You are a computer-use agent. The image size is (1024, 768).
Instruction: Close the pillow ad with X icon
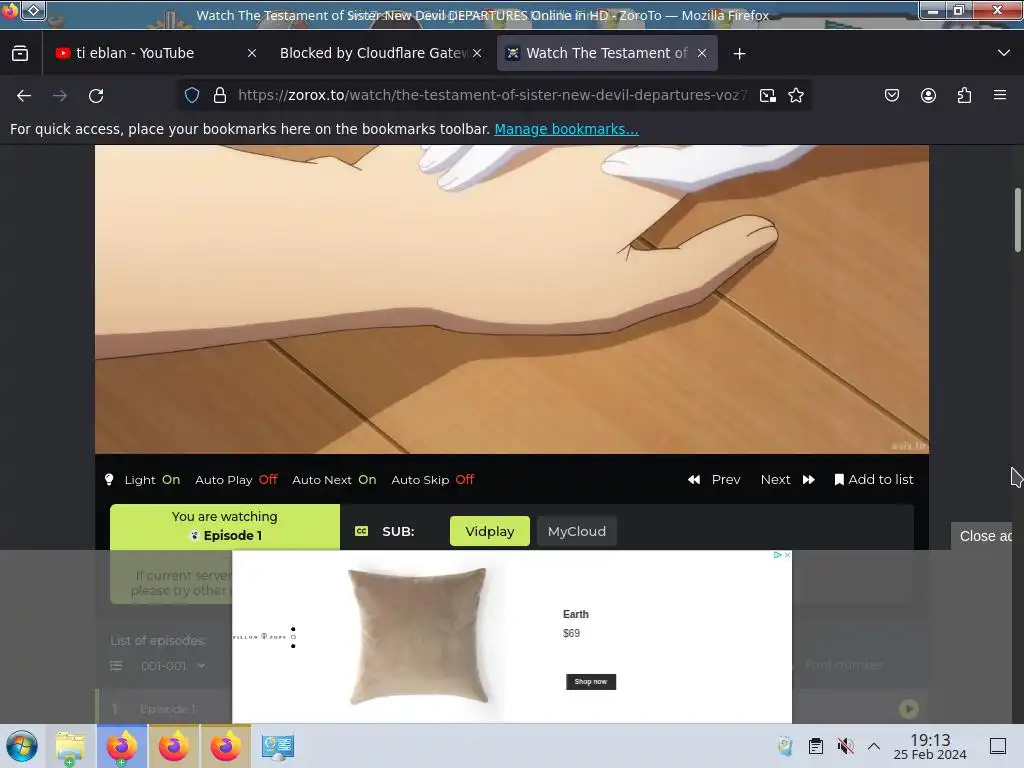[x=788, y=555]
